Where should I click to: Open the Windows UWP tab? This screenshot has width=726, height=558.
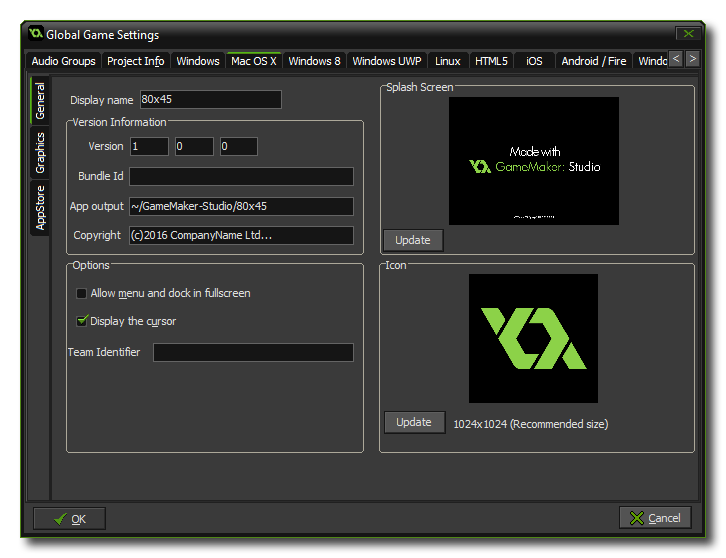point(387,61)
